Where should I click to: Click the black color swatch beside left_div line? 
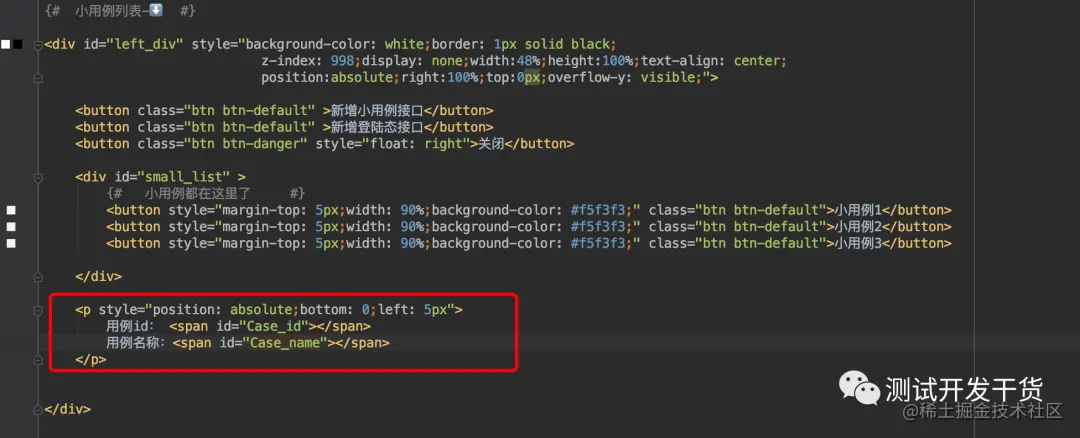[17, 45]
